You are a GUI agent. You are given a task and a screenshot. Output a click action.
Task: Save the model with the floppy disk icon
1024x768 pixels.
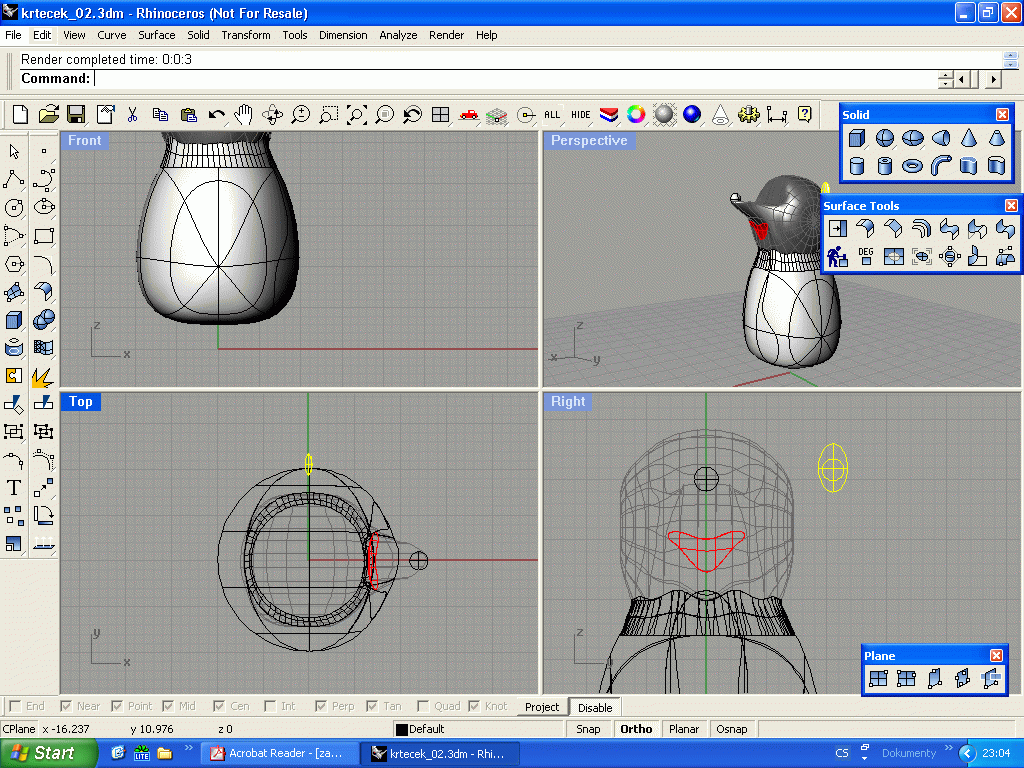click(x=76, y=115)
